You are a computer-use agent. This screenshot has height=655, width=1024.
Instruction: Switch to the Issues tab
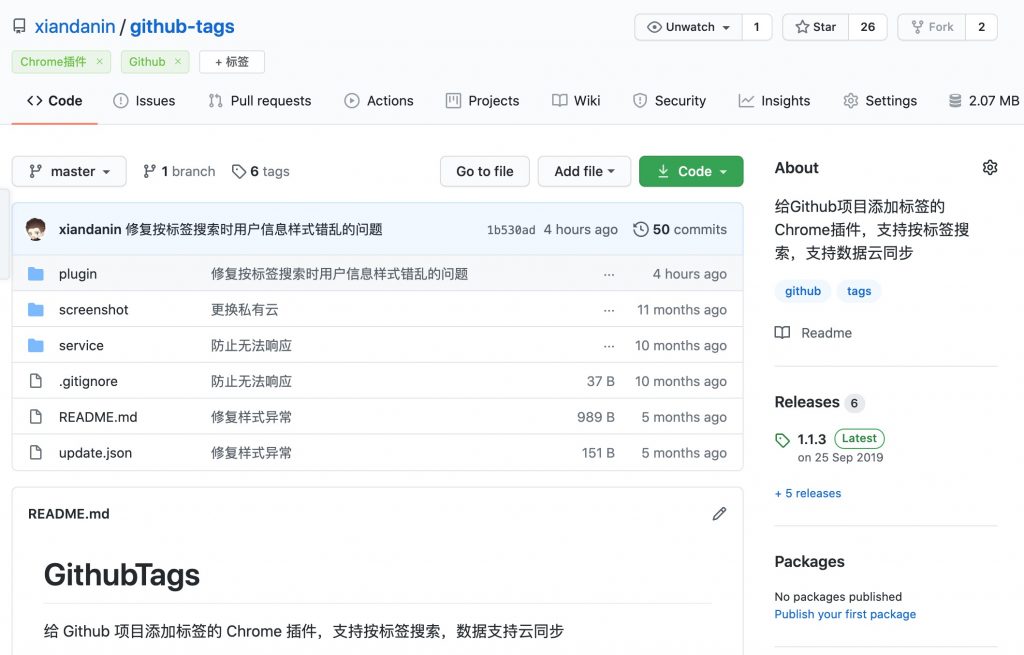point(144,101)
